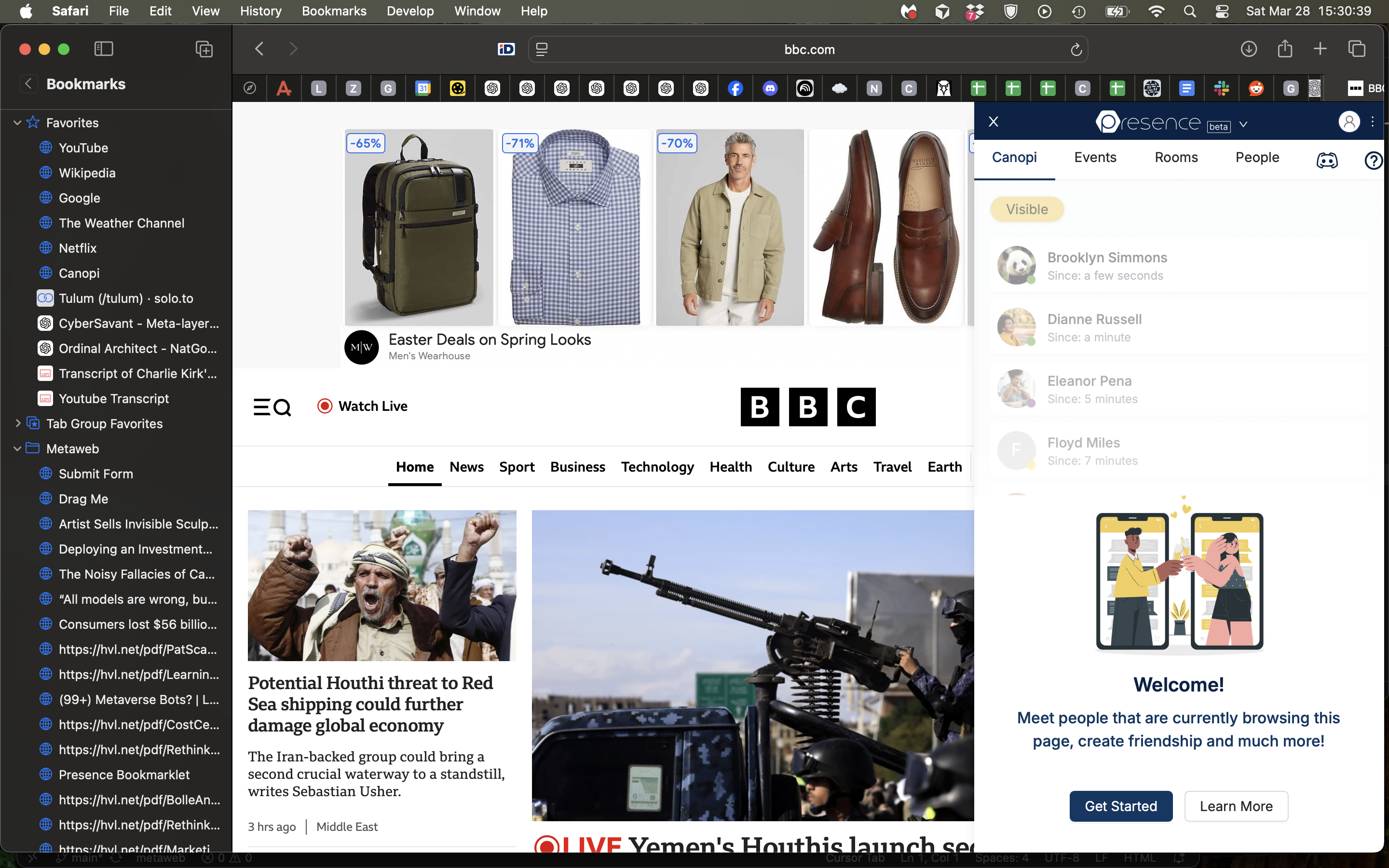Open the help question mark in Presence
This screenshot has height=868, width=1389.
1374,161
